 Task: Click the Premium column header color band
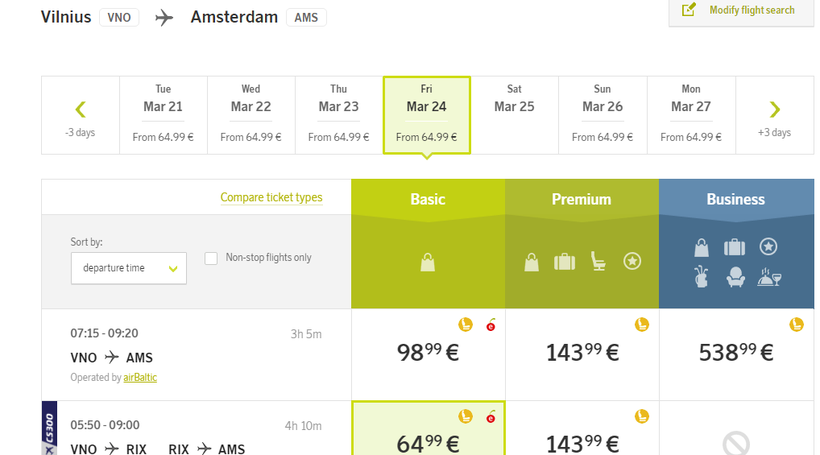582,199
